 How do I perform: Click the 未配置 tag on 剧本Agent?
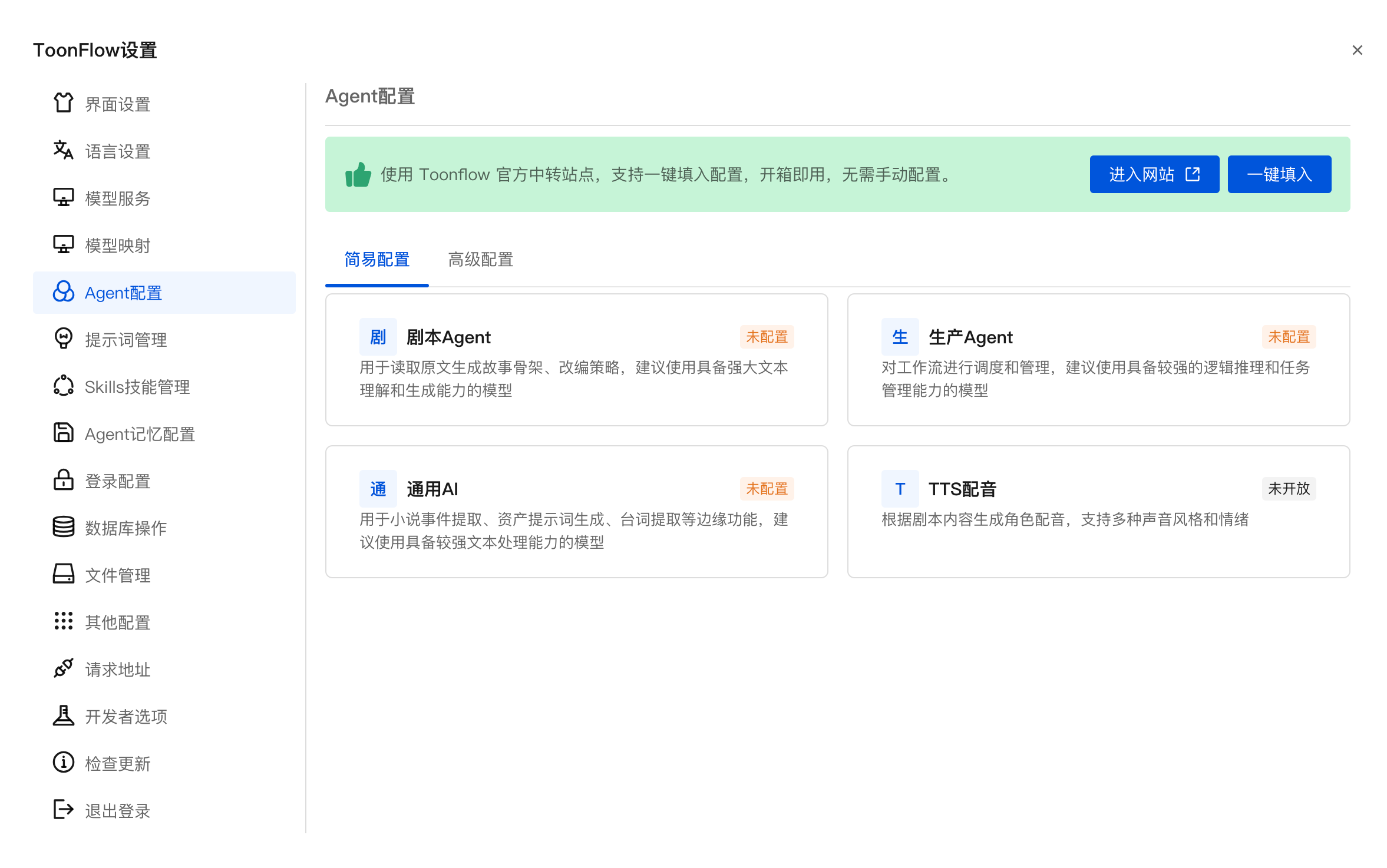coord(767,337)
